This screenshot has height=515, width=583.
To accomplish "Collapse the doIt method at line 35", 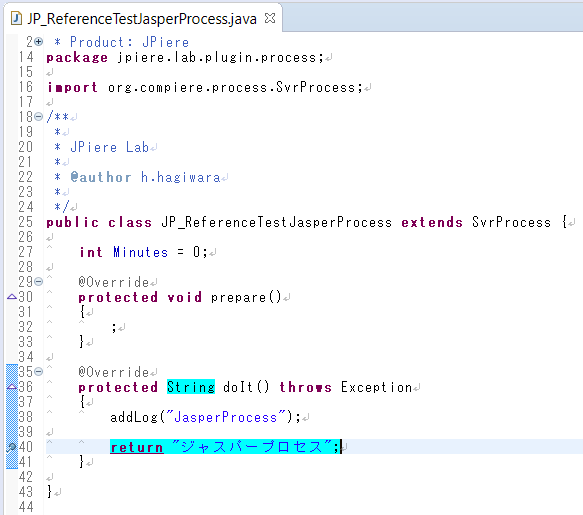I will pos(39,371).
